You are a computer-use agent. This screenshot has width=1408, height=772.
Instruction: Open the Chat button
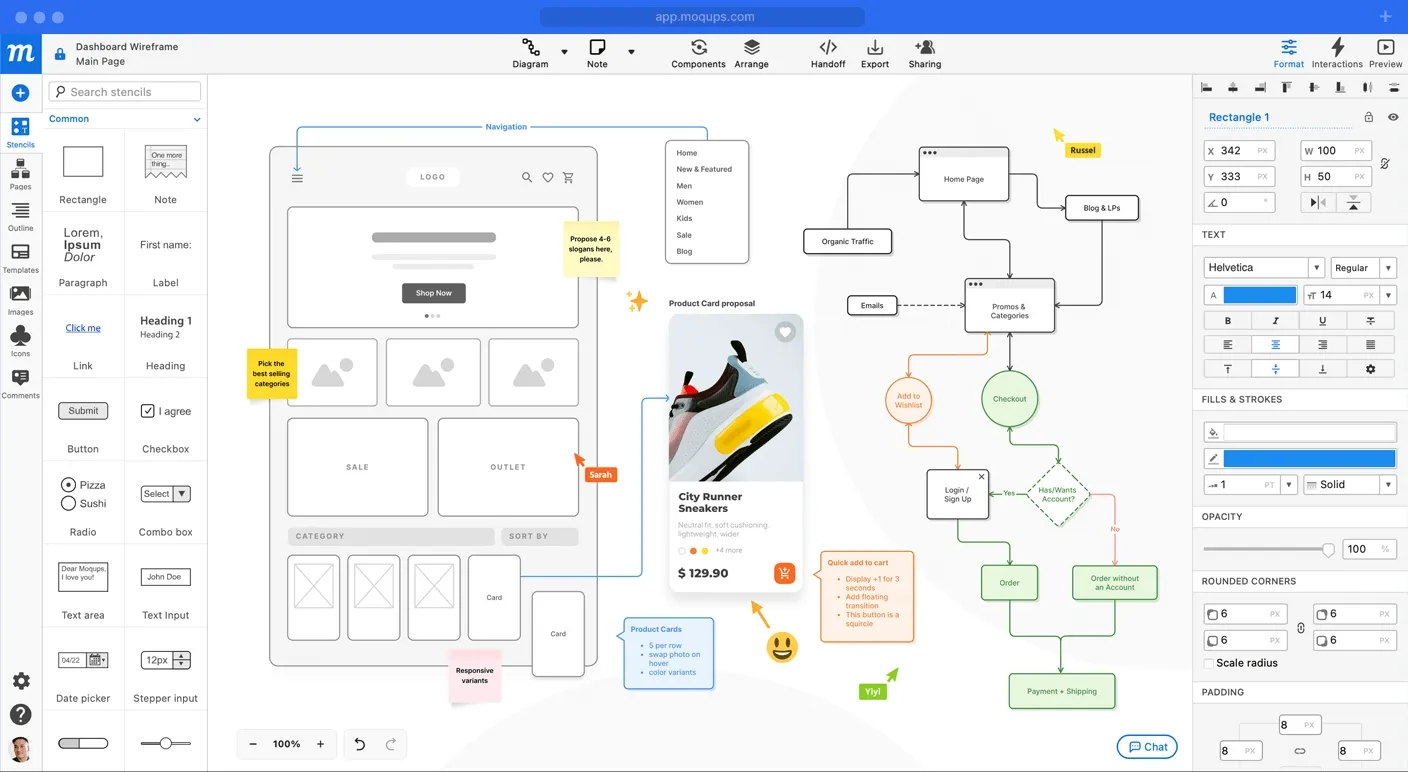click(x=1147, y=747)
